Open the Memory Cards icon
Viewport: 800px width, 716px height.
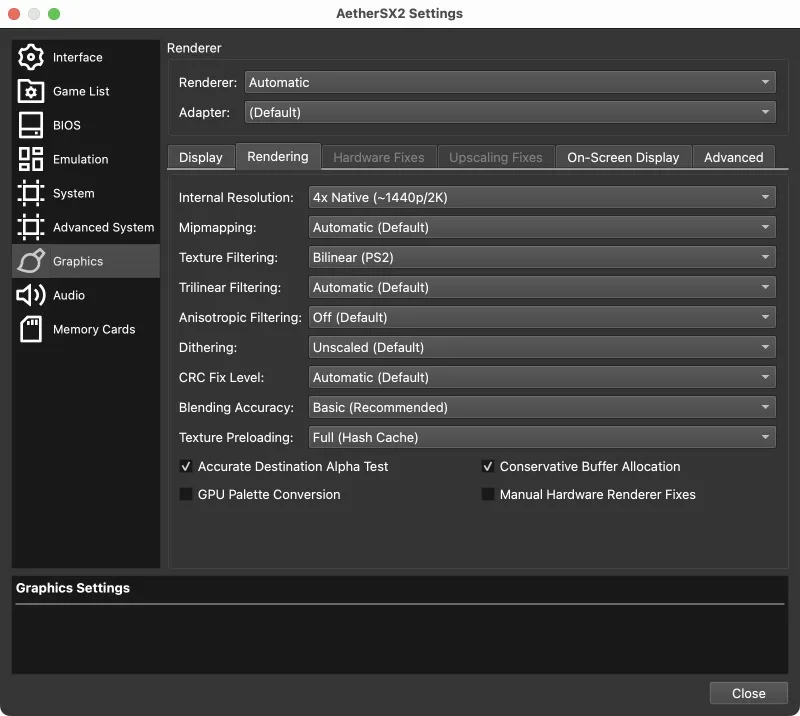(x=31, y=329)
